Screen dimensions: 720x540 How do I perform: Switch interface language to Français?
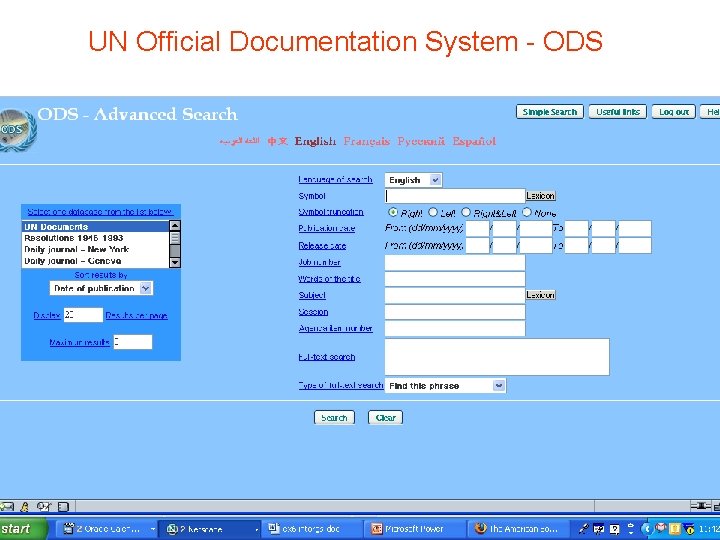366,141
